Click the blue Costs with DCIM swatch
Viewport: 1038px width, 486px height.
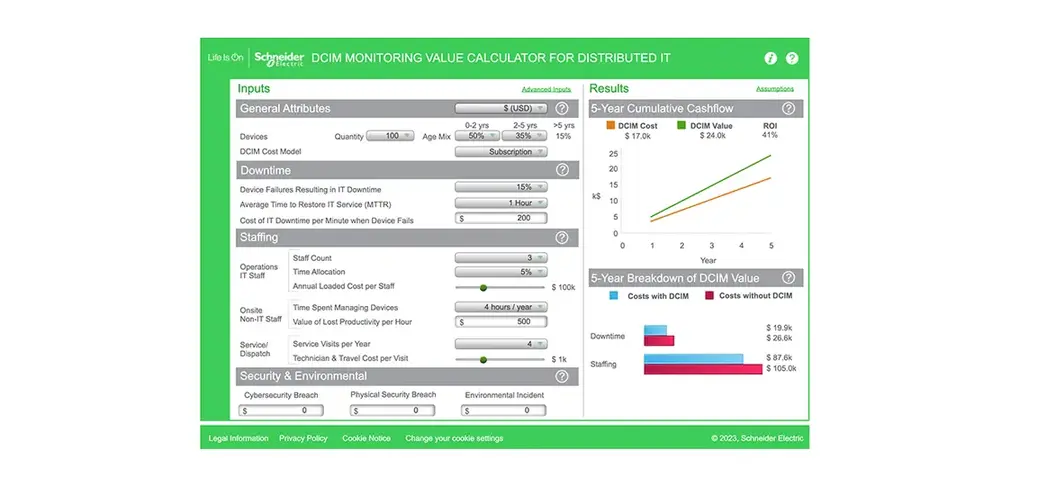pyautogui.click(x=614, y=296)
